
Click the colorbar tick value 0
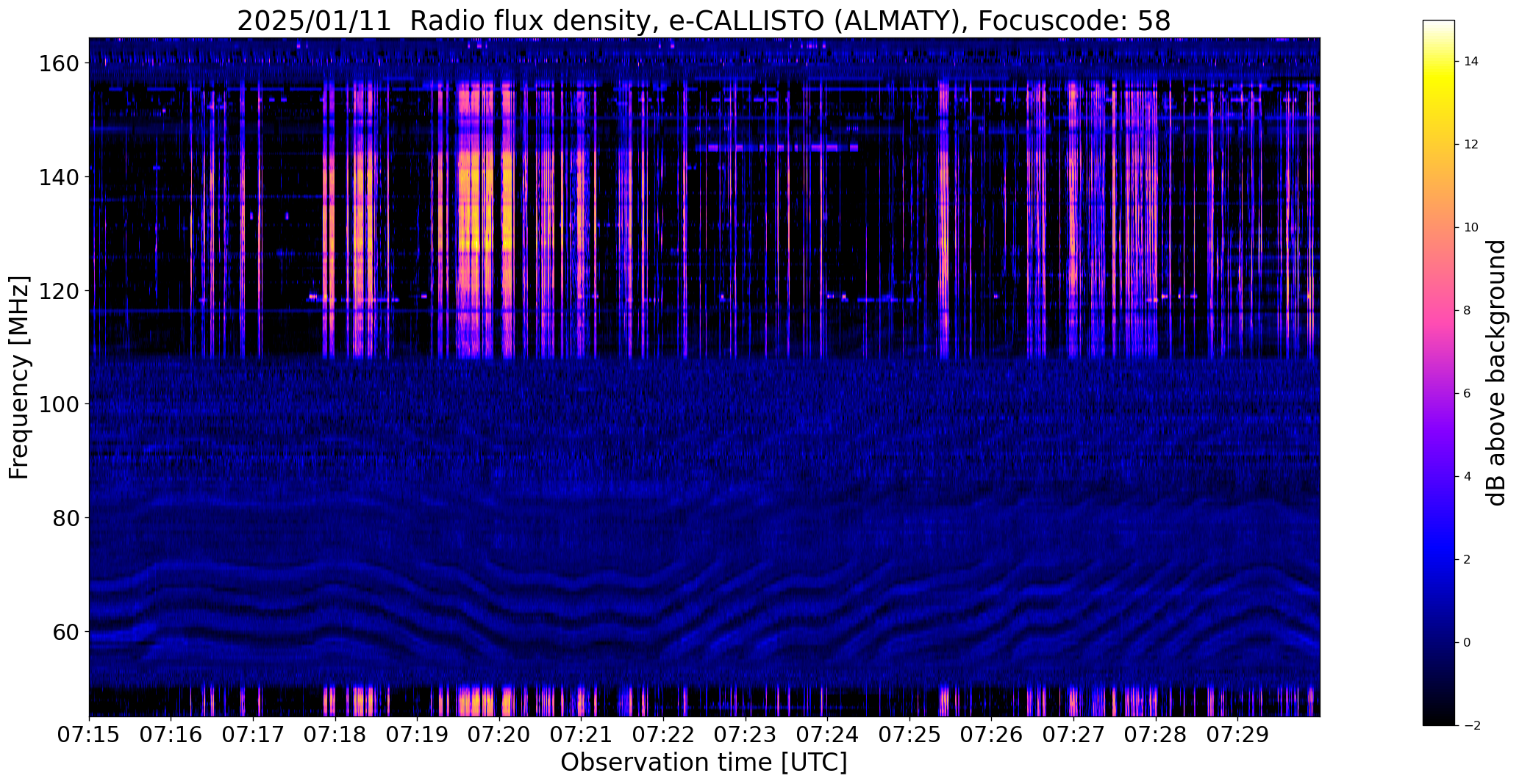tap(1468, 643)
